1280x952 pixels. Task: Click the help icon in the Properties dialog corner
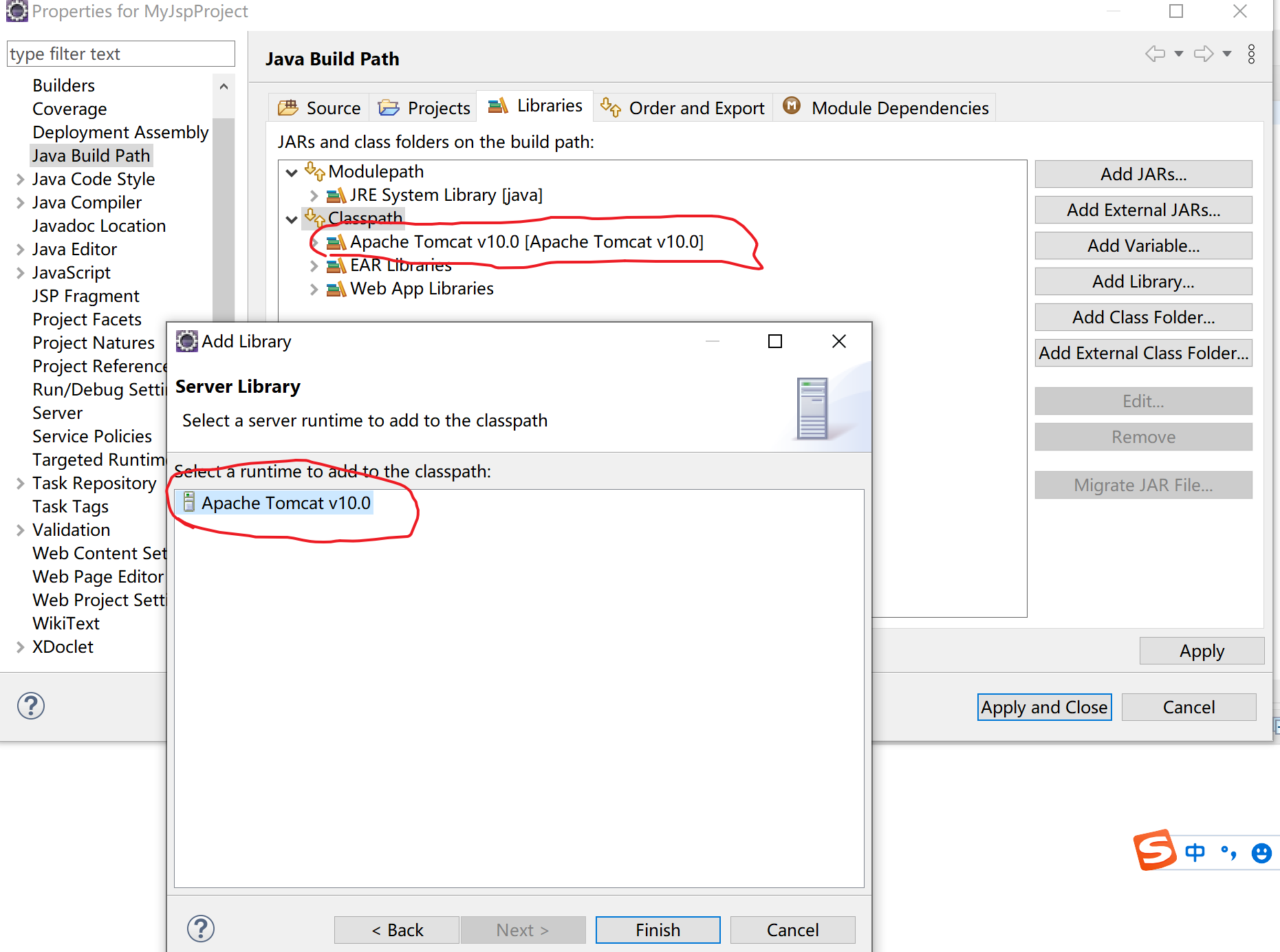30,706
